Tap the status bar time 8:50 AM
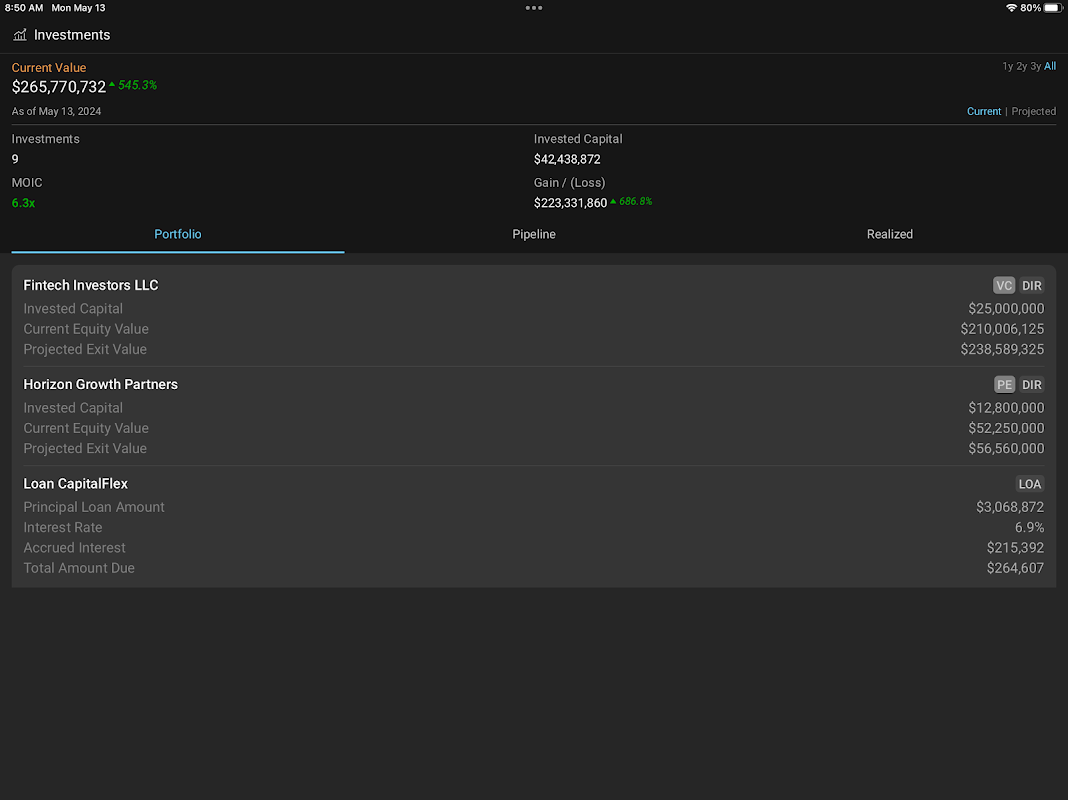The width and height of the screenshot is (1068, 800). (x=24, y=8)
